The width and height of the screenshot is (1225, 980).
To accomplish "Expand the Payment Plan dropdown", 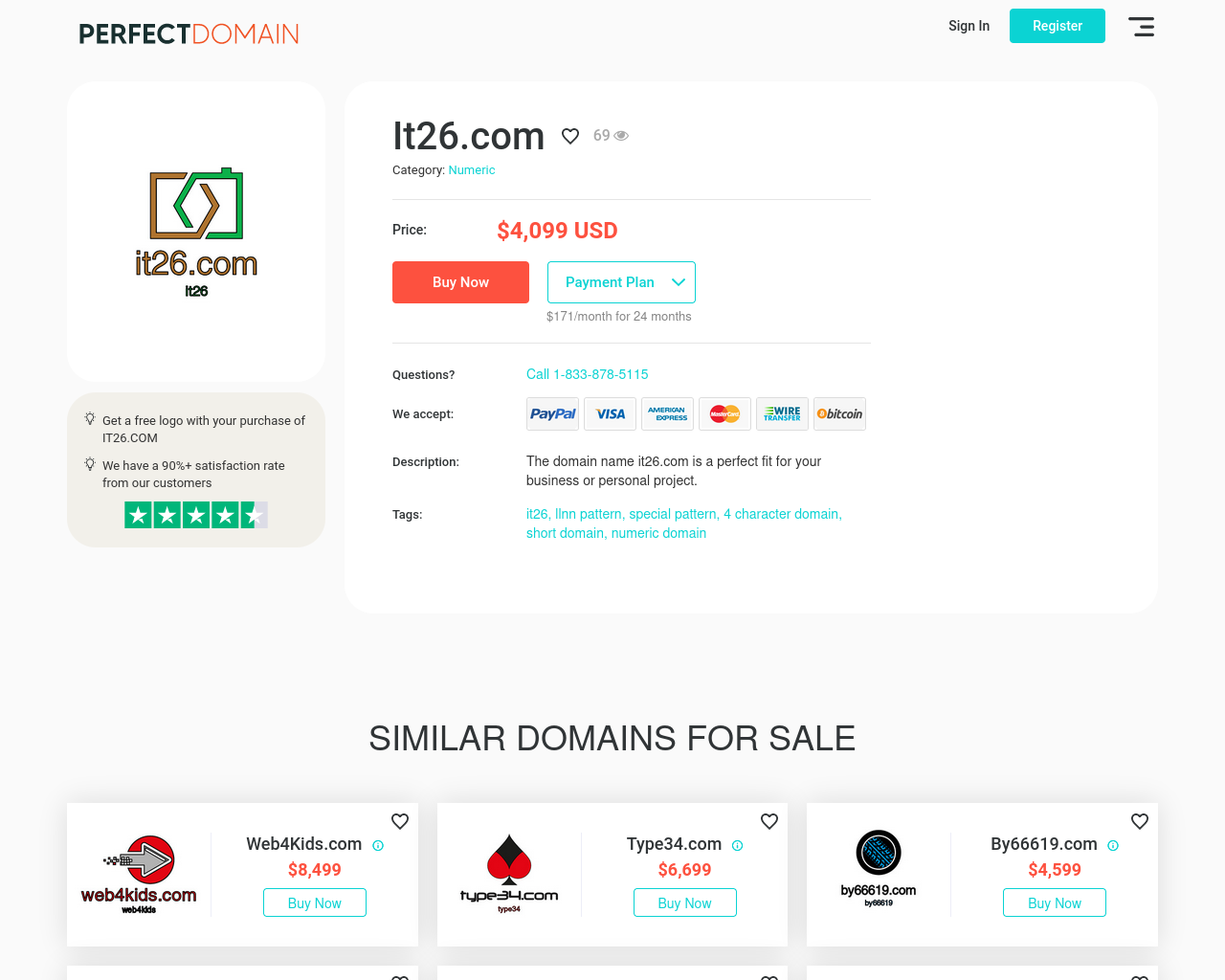I will pyautogui.click(x=621, y=282).
